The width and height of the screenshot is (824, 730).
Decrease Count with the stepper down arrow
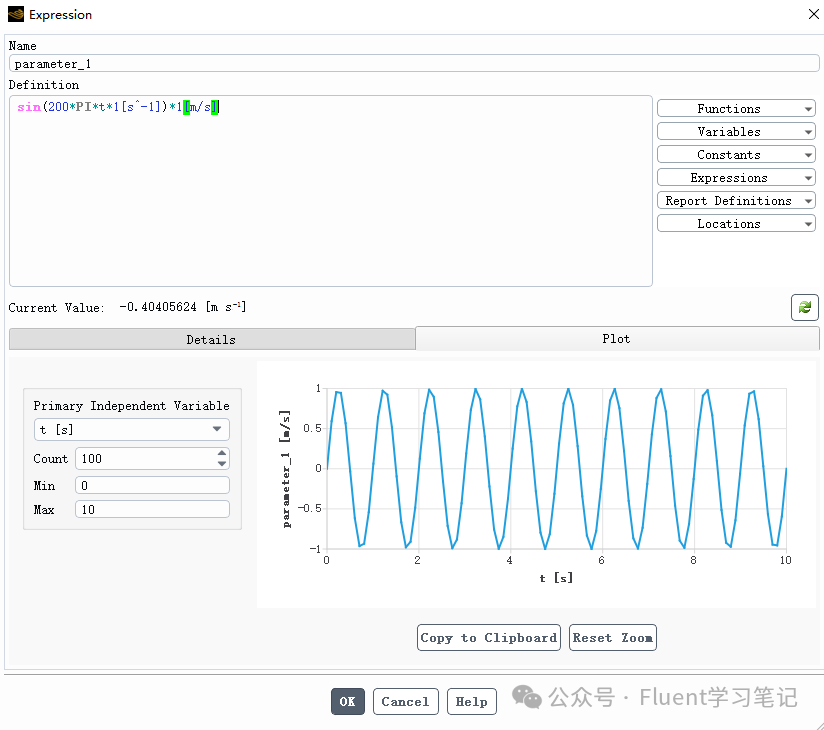pyautogui.click(x=220, y=462)
